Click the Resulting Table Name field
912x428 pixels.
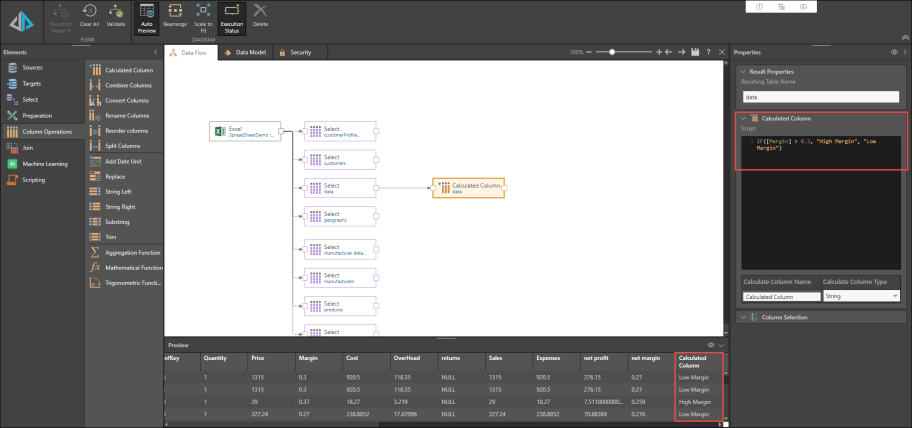pyautogui.click(x=820, y=97)
